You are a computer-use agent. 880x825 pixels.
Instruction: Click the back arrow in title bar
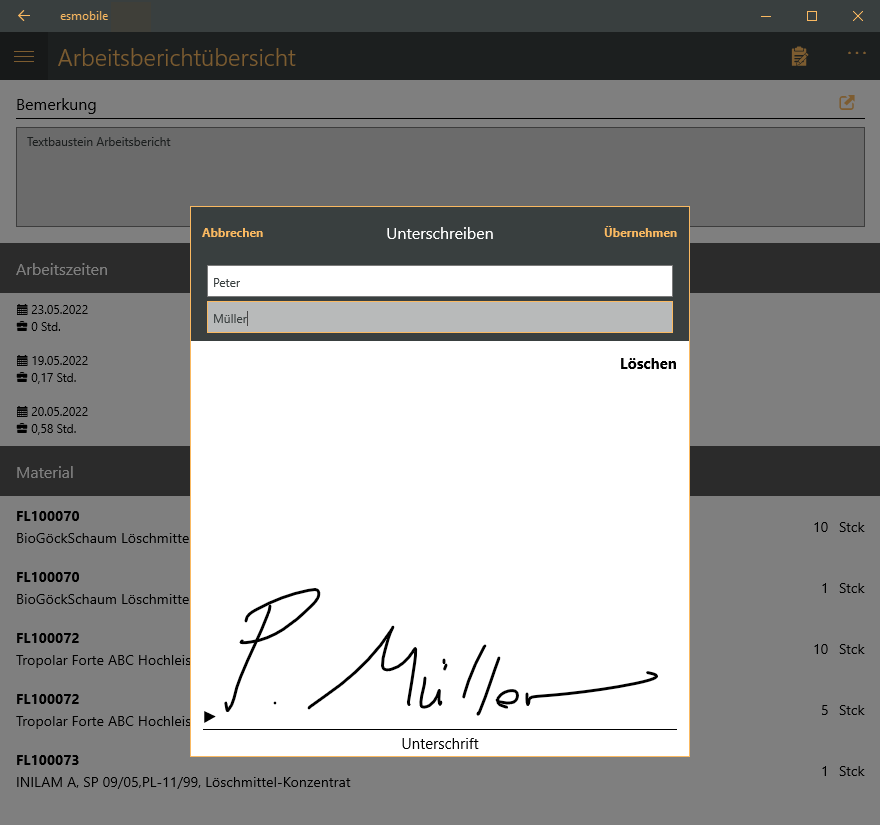[24, 16]
